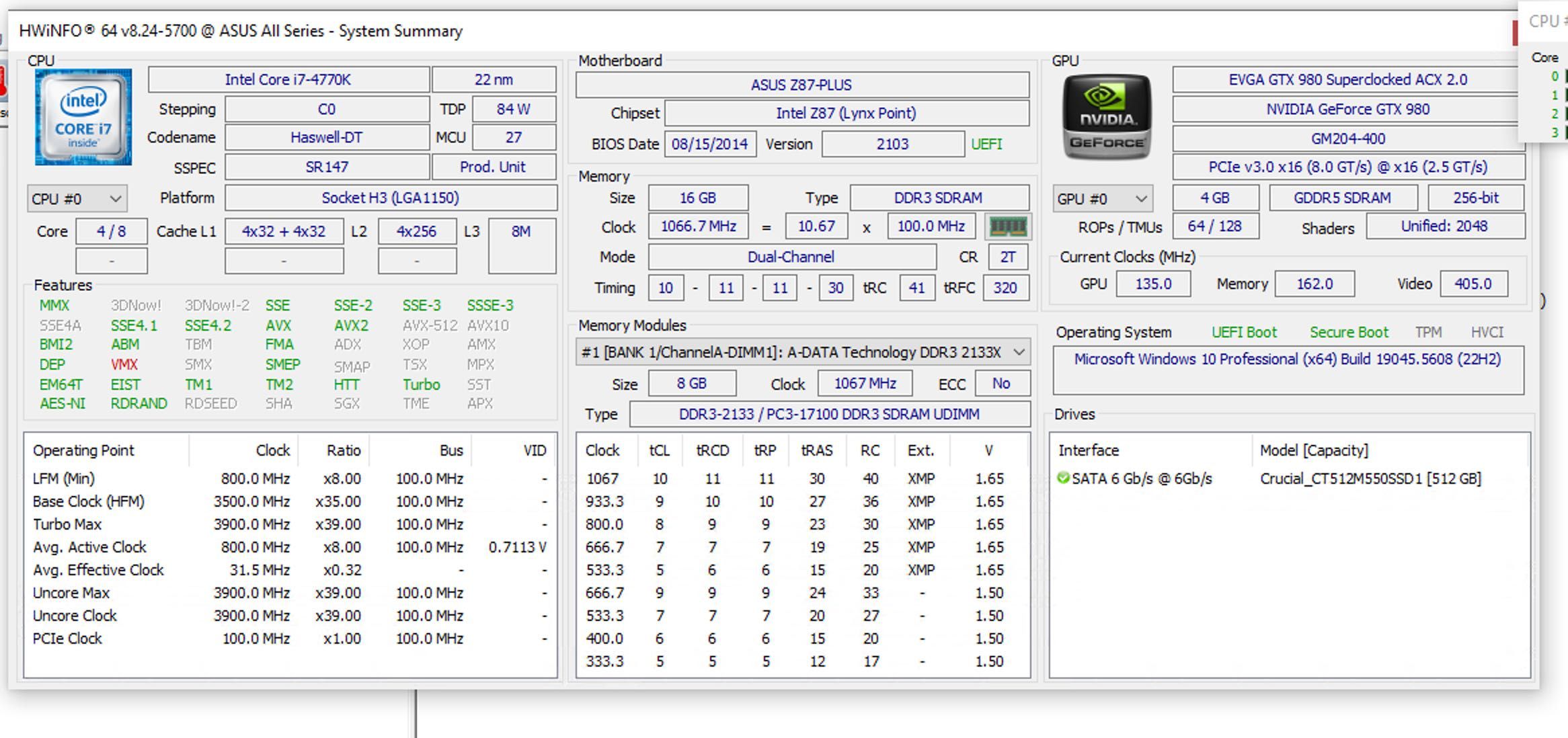This screenshot has height=738, width=1568.
Task: Click the DDR3 SDRAM memory type field
Action: tap(939, 198)
